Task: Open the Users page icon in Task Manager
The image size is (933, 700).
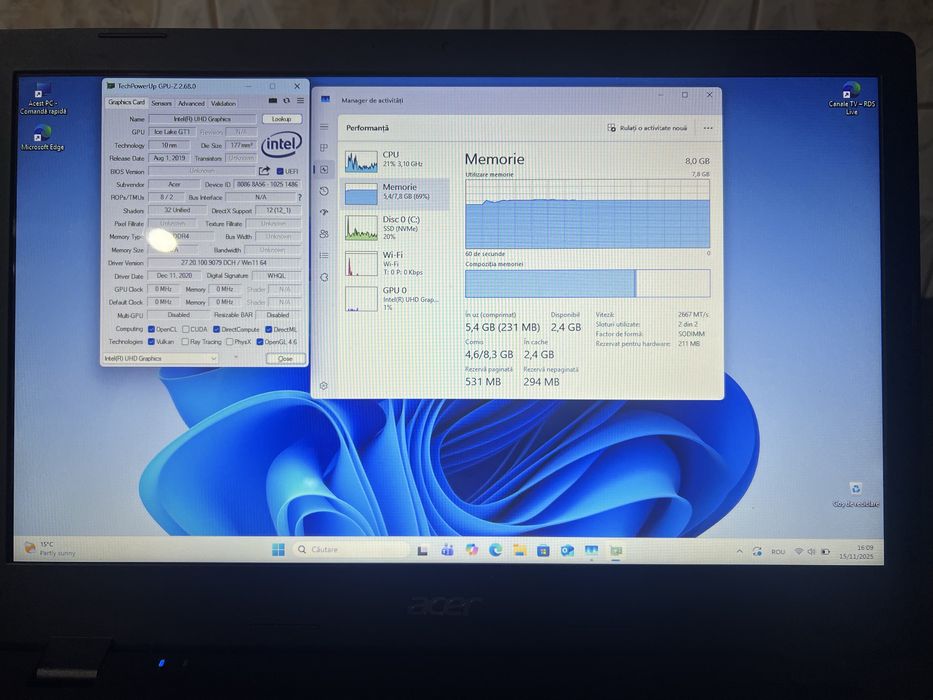Action: pyautogui.click(x=324, y=234)
